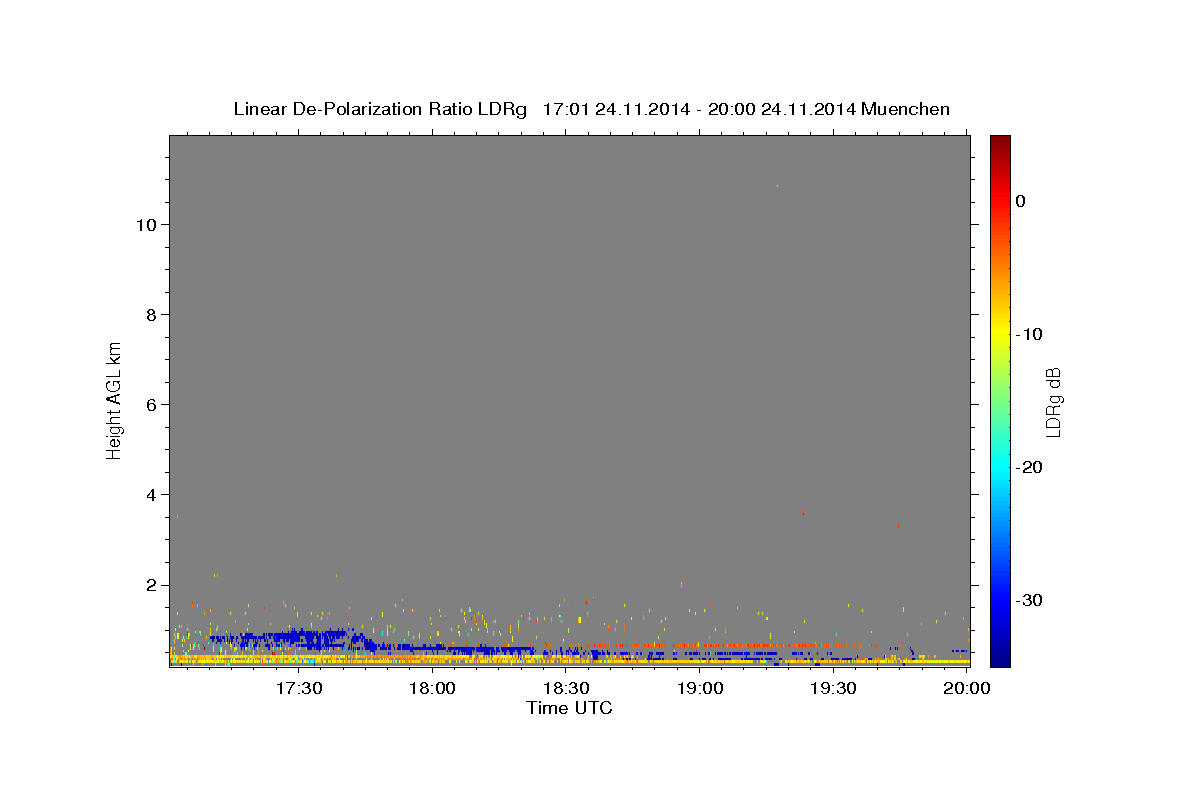Click the colorbar value label 0
1200x800 pixels.
point(1020,201)
